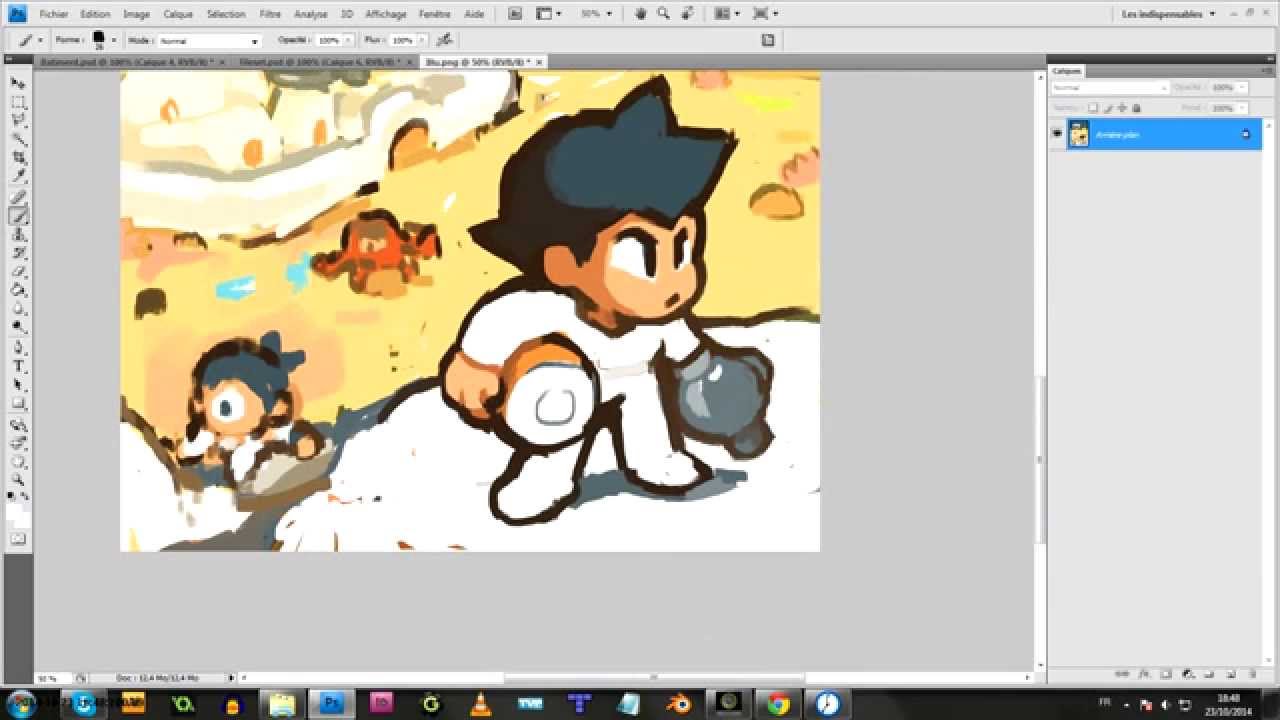Viewport: 1280px width, 720px height.
Task: Select the Clone Stamp tool
Action: 18,234
